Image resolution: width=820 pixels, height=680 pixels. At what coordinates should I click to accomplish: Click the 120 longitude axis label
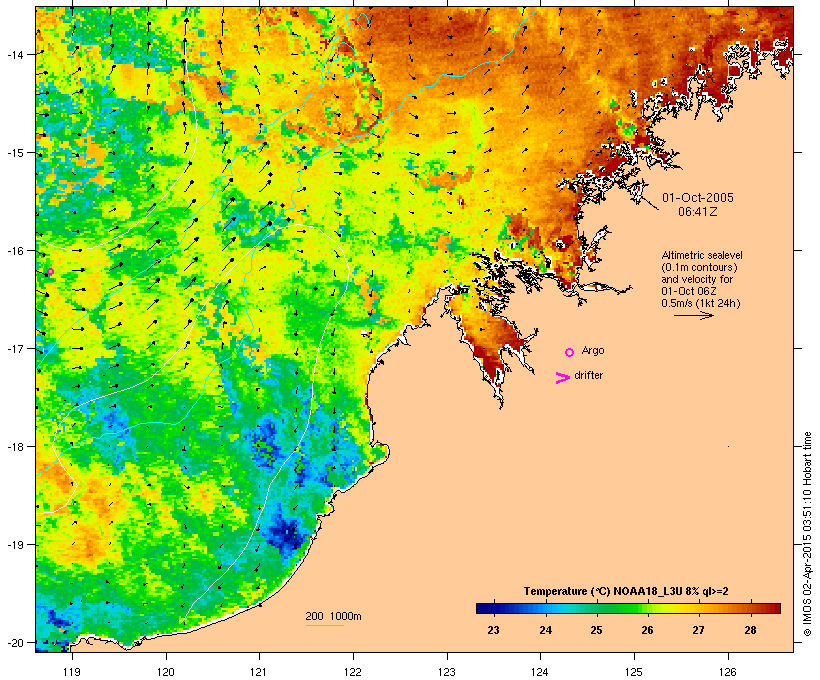click(166, 672)
